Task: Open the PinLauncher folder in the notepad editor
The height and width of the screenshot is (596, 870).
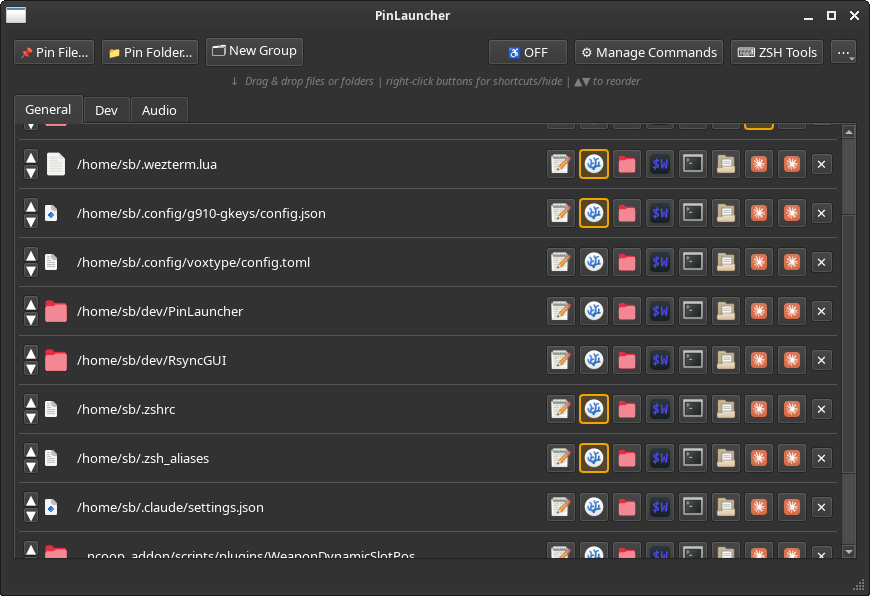Action: [x=560, y=311]
